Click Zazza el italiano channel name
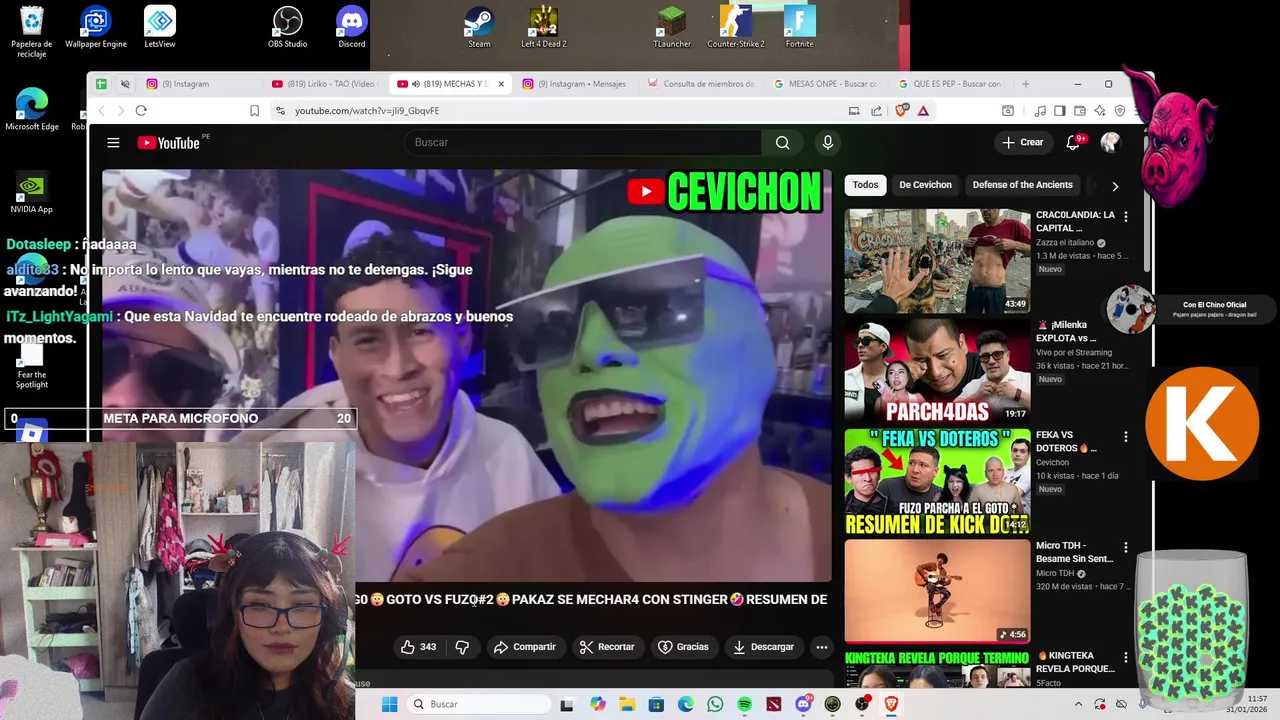1280x720 pixels. [x=1065, y=243]
